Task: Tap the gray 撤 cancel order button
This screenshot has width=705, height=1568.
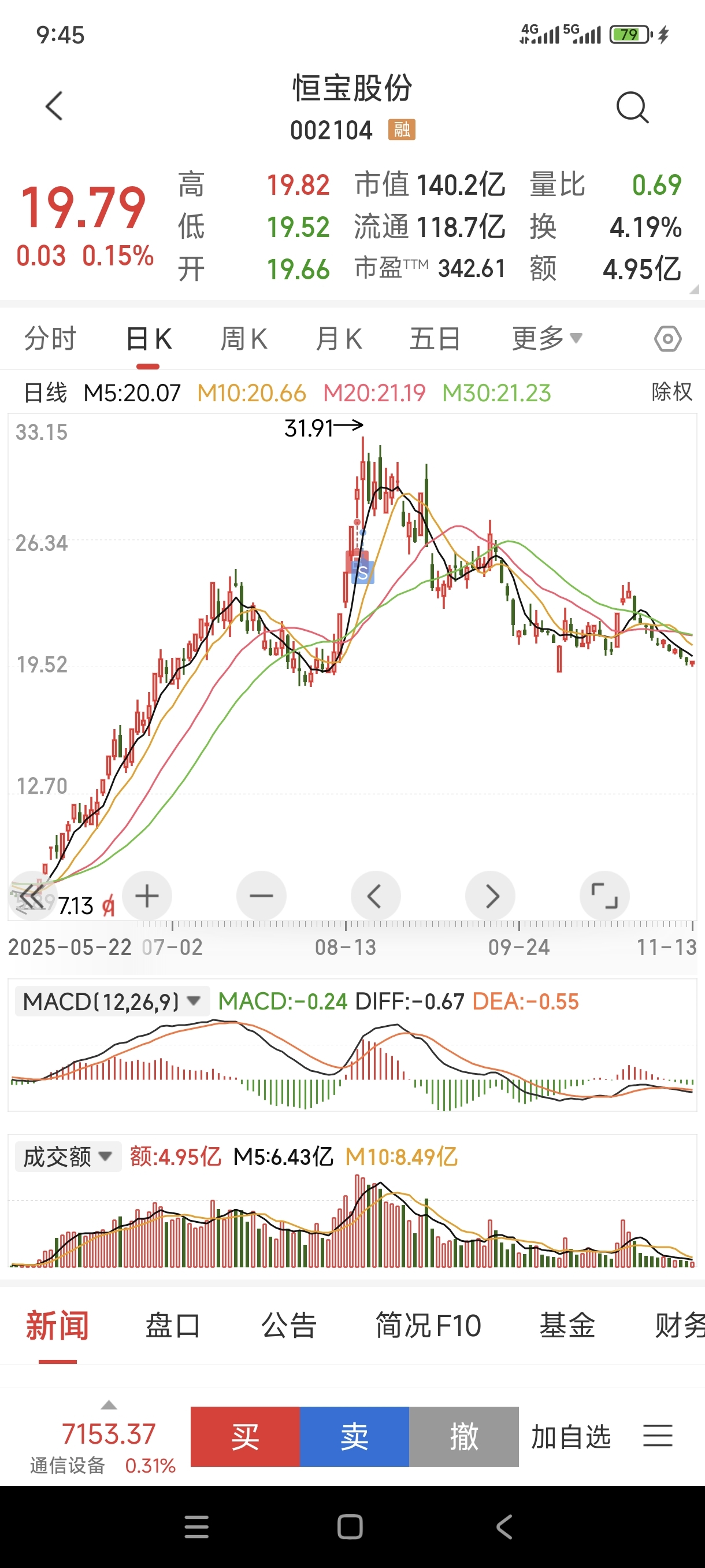Action: 464,1437
